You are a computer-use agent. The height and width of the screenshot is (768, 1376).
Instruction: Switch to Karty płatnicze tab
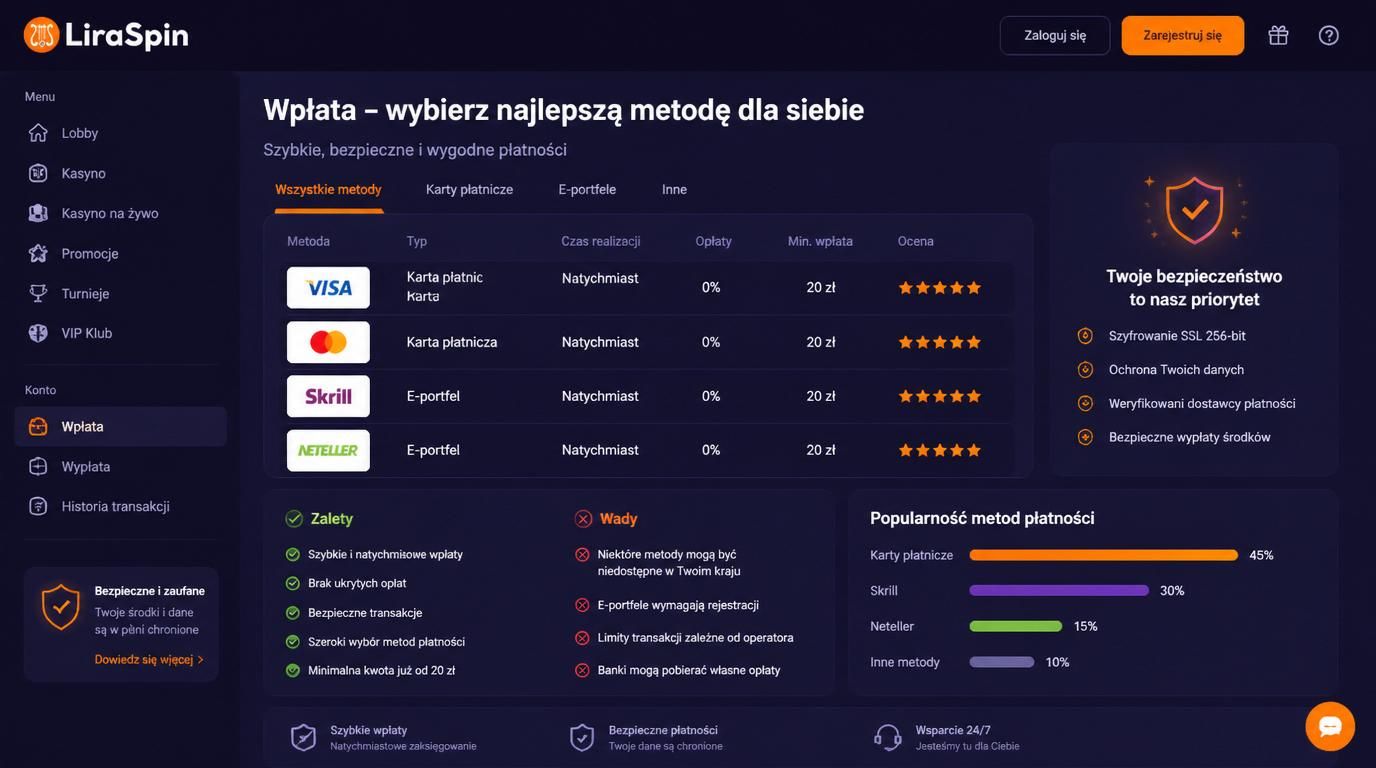pyautogui.click(x=469, y=189)
